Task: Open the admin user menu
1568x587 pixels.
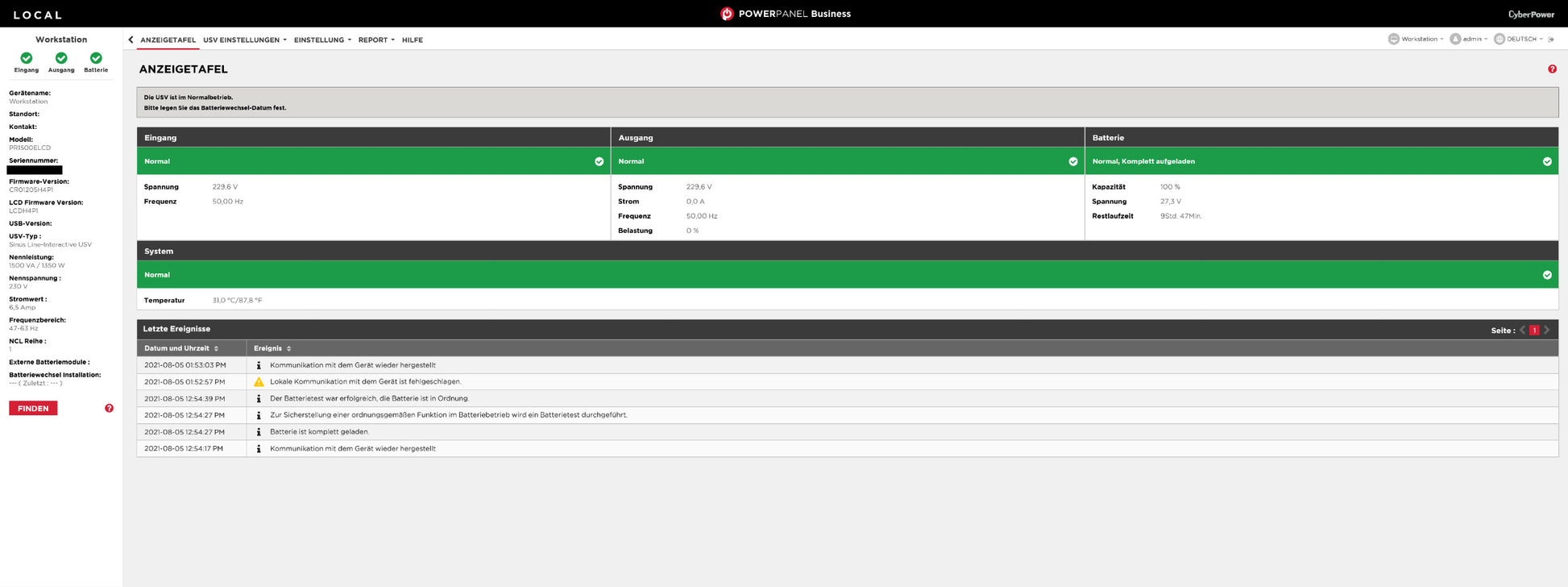Action: (1468, 39)
